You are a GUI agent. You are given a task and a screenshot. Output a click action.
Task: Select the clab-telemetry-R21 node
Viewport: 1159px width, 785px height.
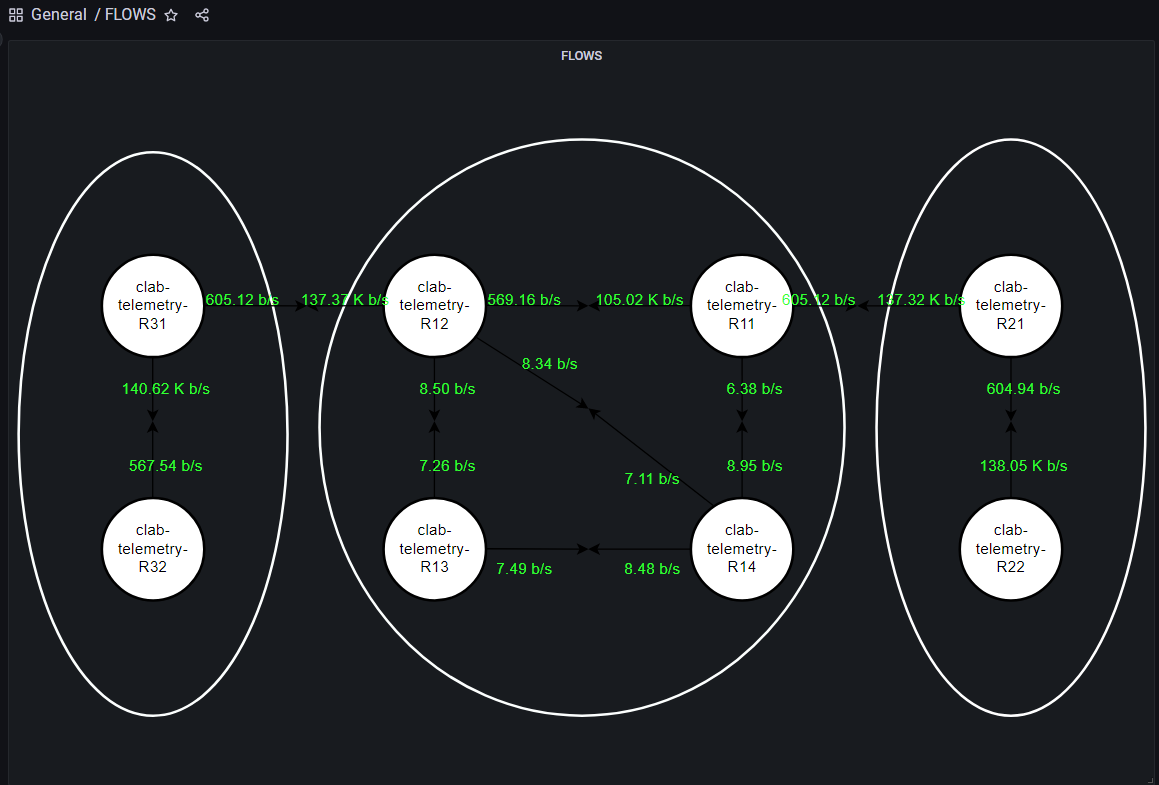(1011, 305)
